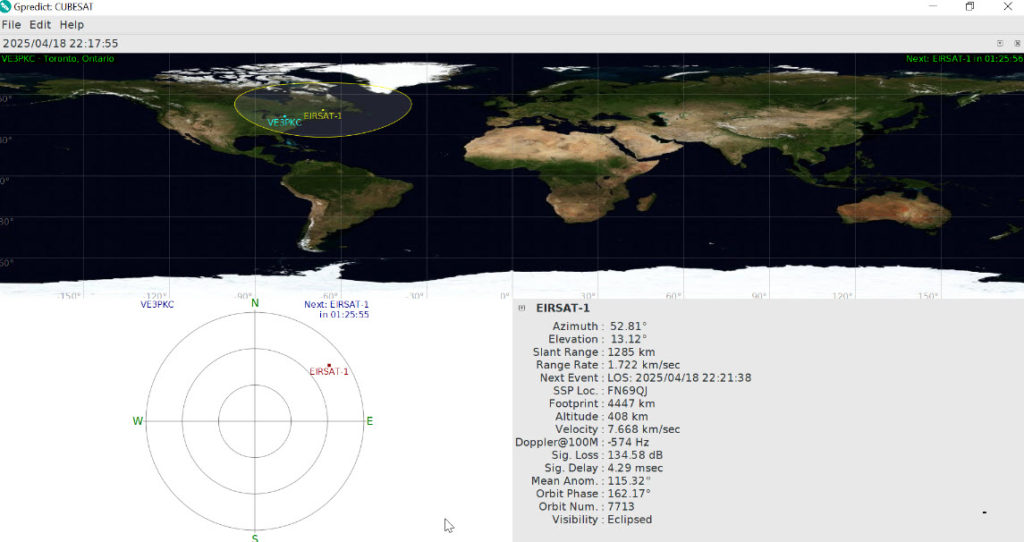
Task: Click the N marker on polar plot
Action: pos(255,304)
